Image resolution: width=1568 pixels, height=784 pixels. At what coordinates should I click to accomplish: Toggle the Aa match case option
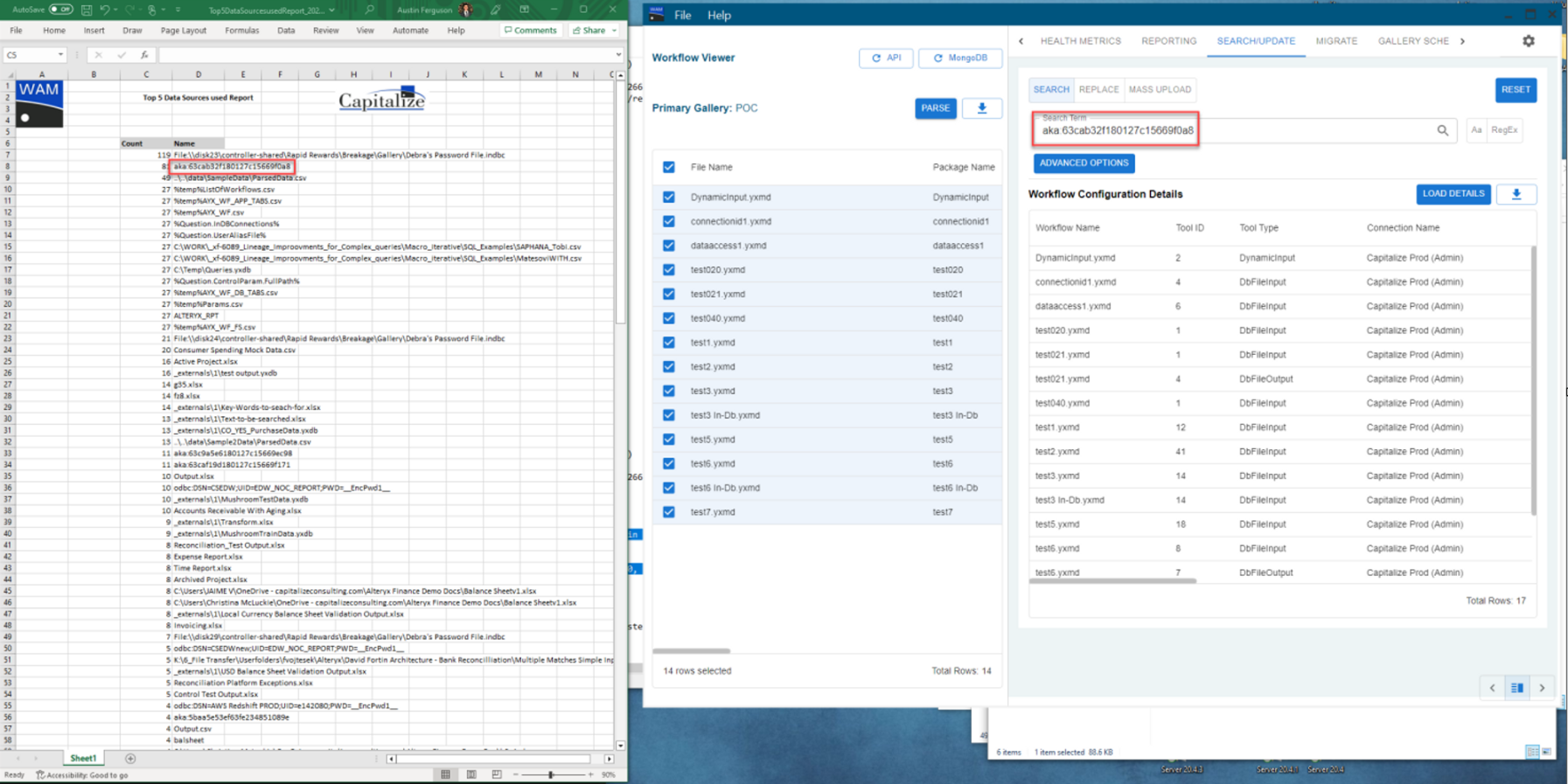point(1476,130)
